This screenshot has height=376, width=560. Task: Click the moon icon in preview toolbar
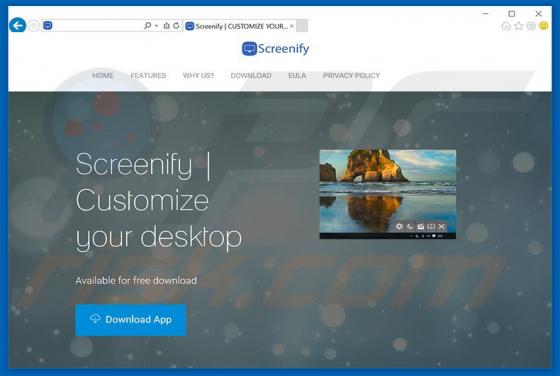click(x=410, y=226)
